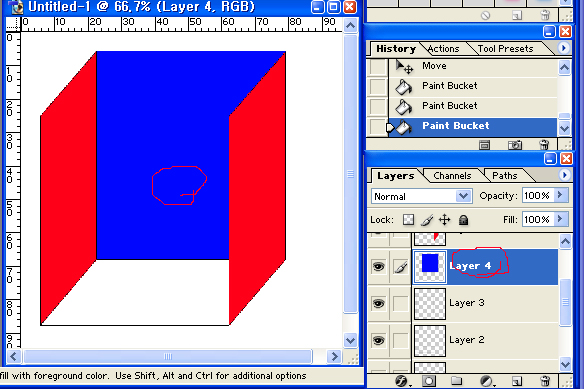This screenshot has width=584, height=389.
Task: Expand the Opacity slider arrow
Action: pyautogui.click(x=560, y=195)
